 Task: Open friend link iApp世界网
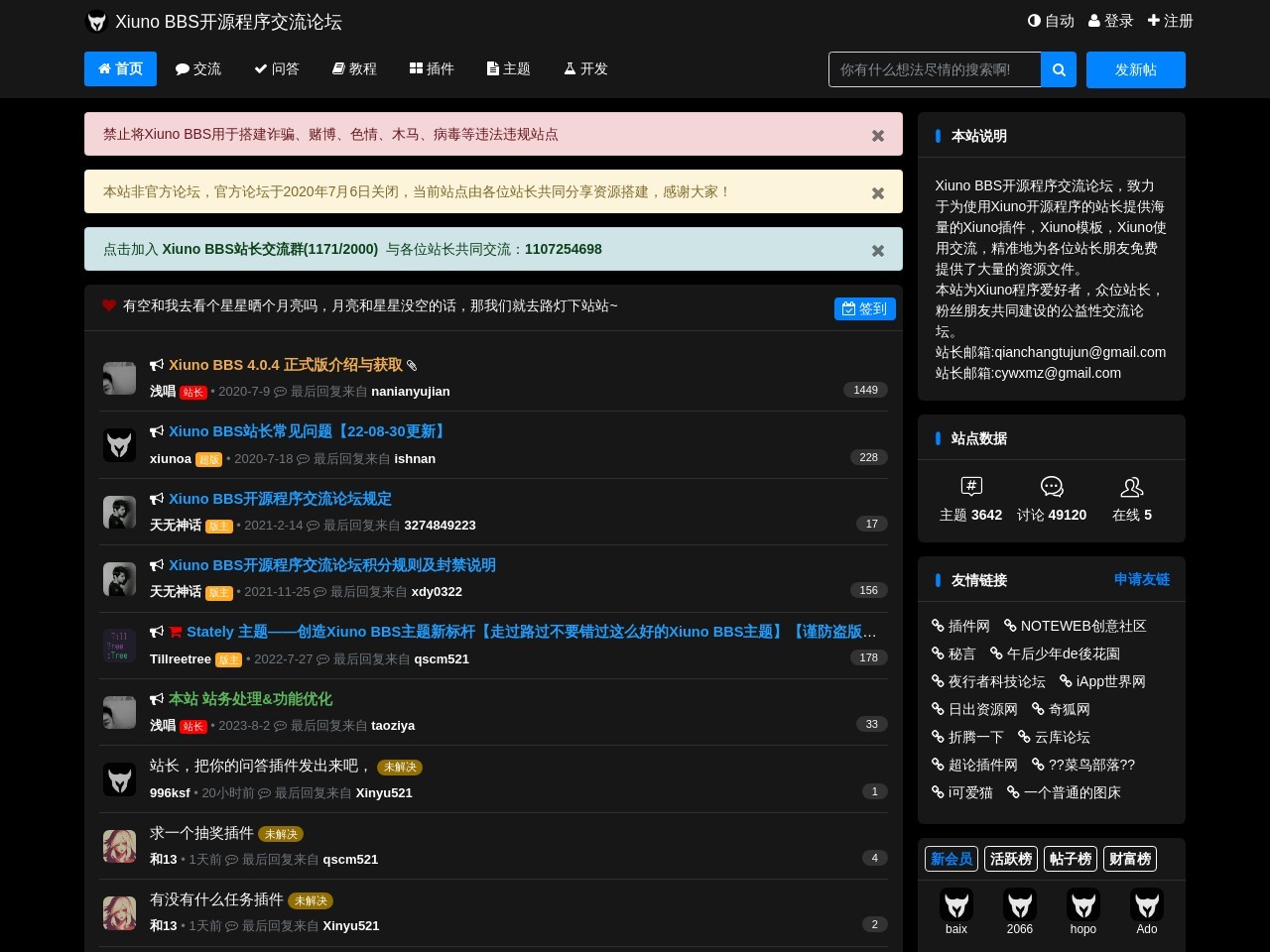[1102, 681]
